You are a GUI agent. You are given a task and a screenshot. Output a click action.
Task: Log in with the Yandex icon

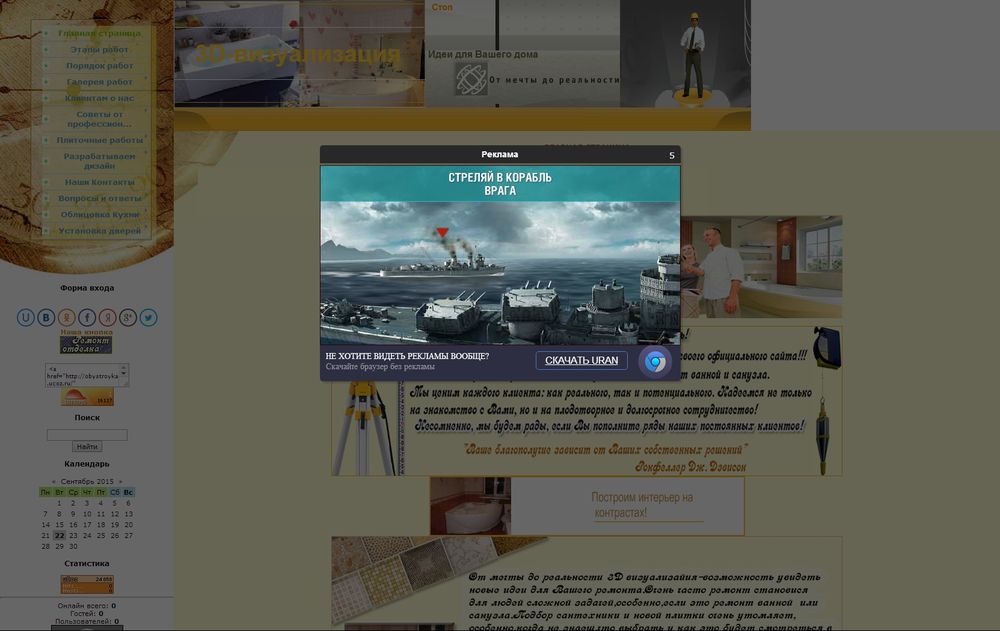tap(107, 317)
